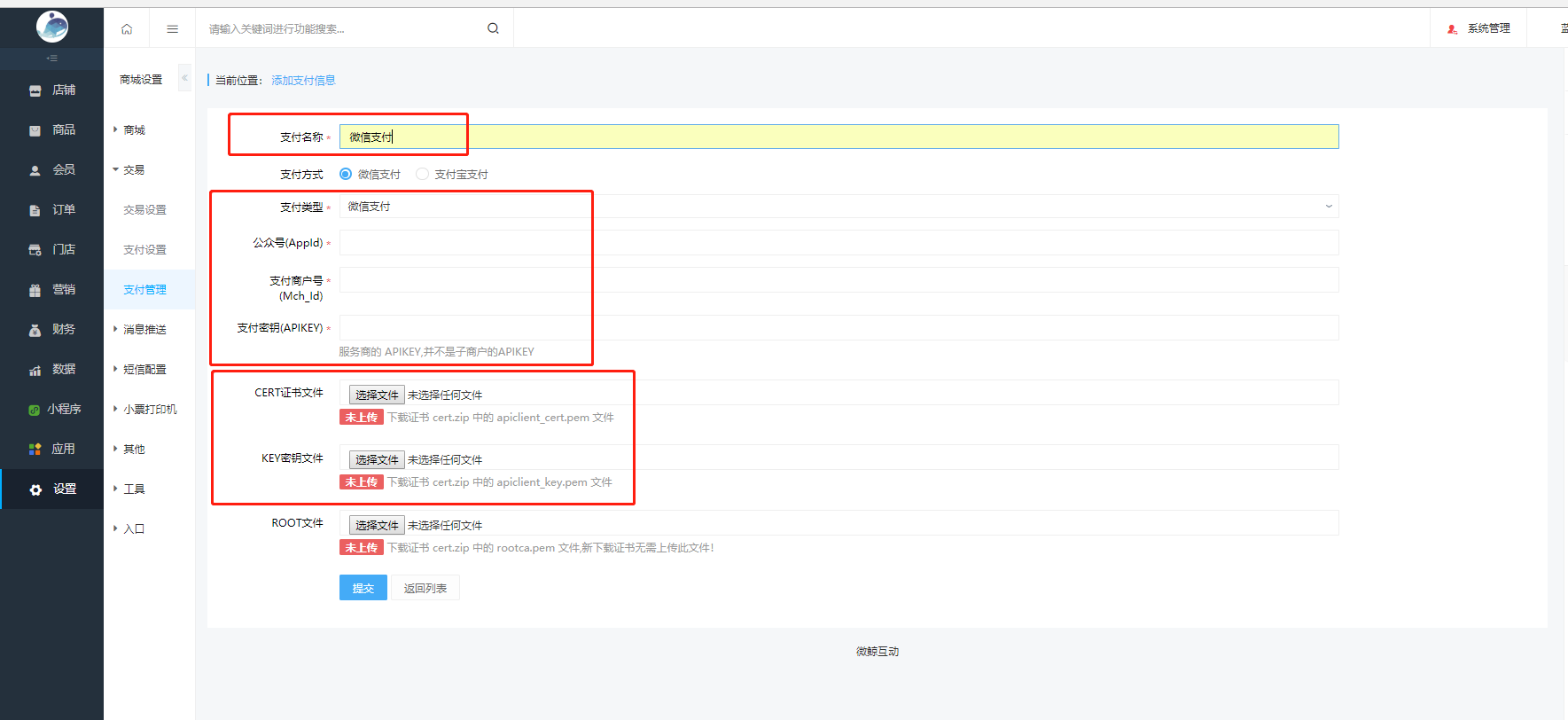Click the search magnifier icon
Image resolution: width=1568 pixels, height=720 pixels.
[493, 28]
